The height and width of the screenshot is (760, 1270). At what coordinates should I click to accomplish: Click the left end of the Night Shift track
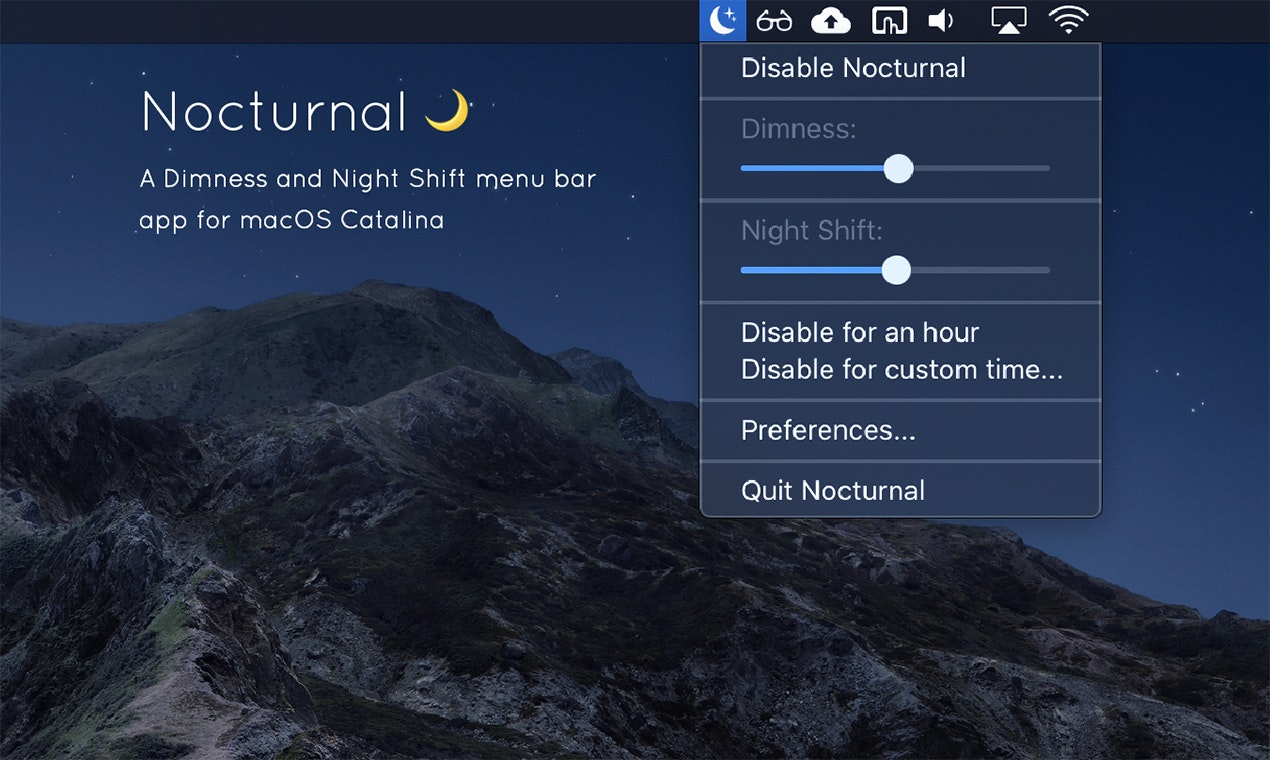pyautogui.click(x=743, y=271)
